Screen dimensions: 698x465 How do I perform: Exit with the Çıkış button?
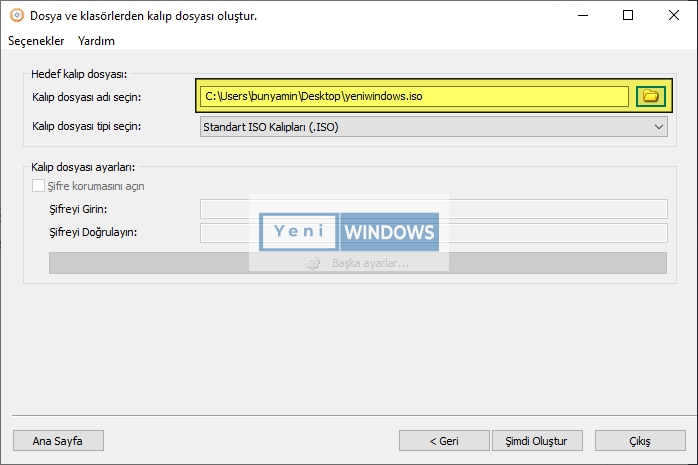point(640,441)
